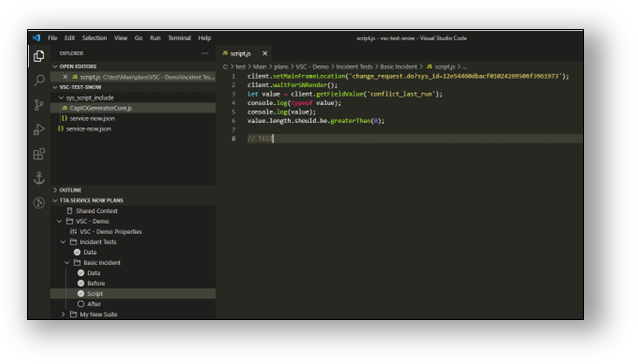The width and height of the screenshot is (638, 364).
Task: Collapse the Basic Incident folder
Action: tap(67, 263)
